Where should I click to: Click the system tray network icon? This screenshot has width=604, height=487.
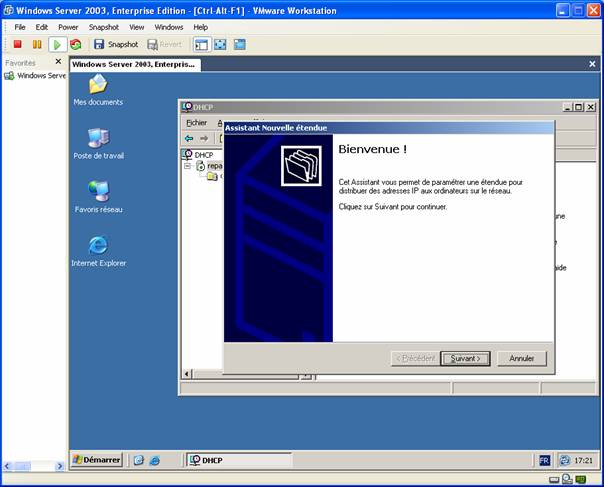(565, 460)
